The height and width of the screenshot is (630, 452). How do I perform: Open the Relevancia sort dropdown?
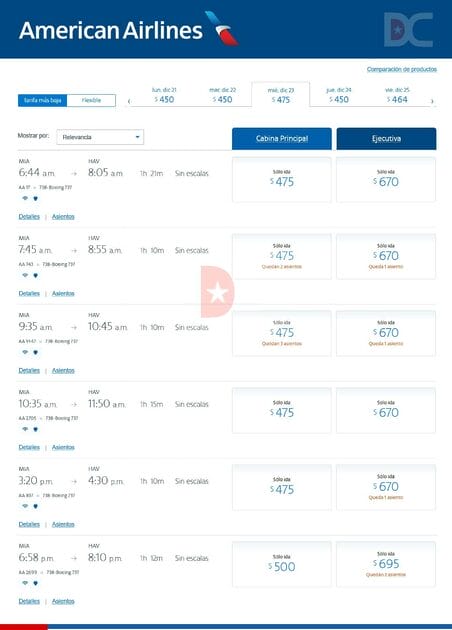100,137
